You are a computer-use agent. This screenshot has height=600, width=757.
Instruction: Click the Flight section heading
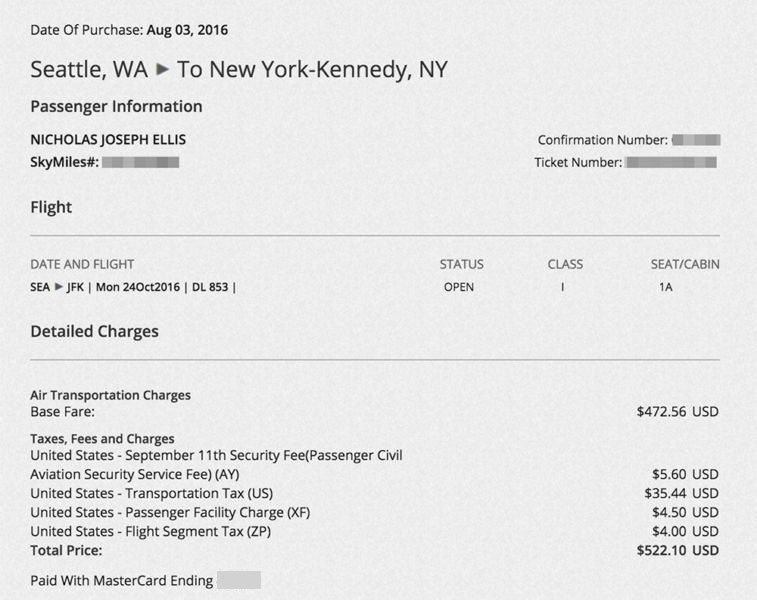51,207
